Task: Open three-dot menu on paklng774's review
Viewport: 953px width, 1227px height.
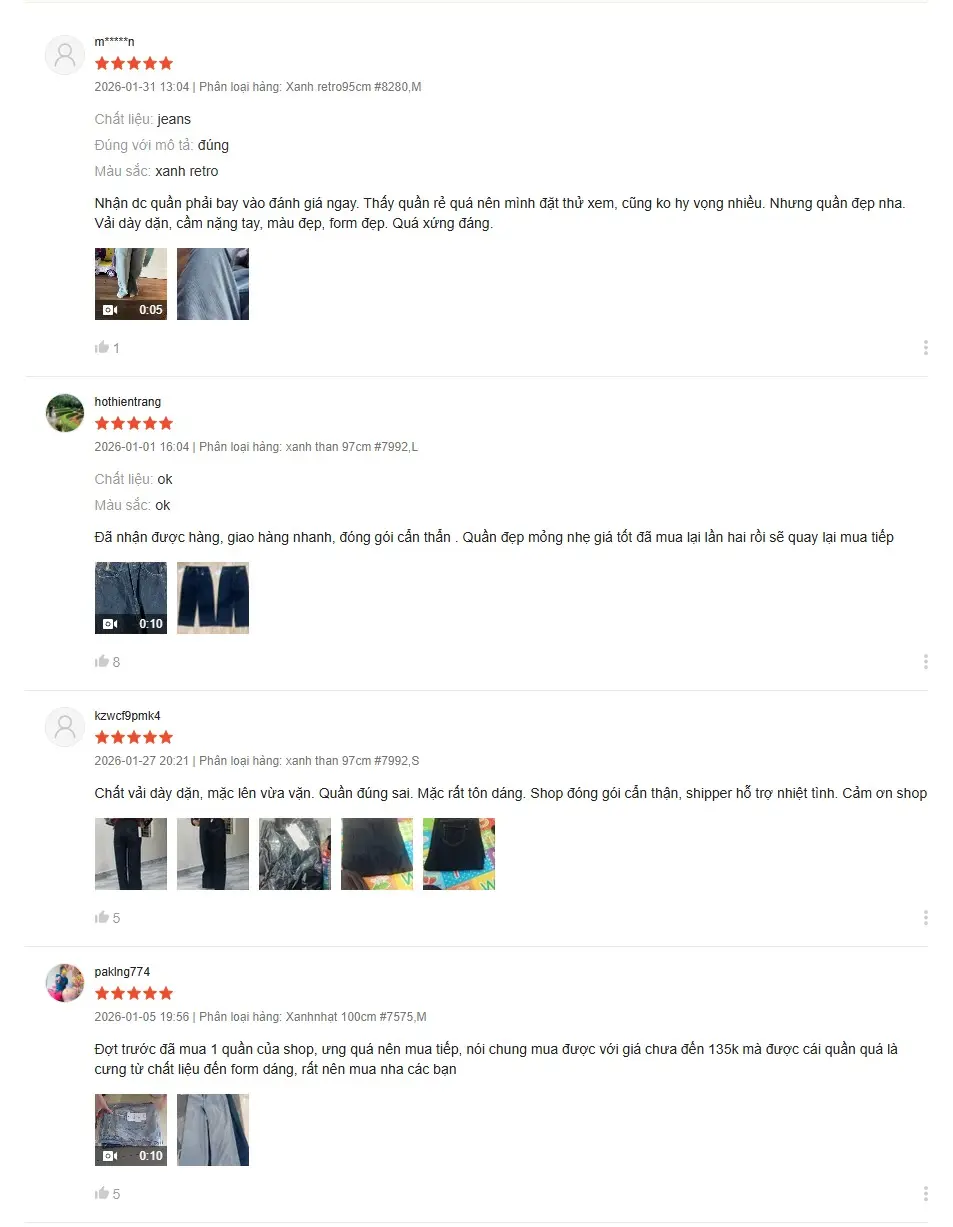Action: tap(925, 1194)
